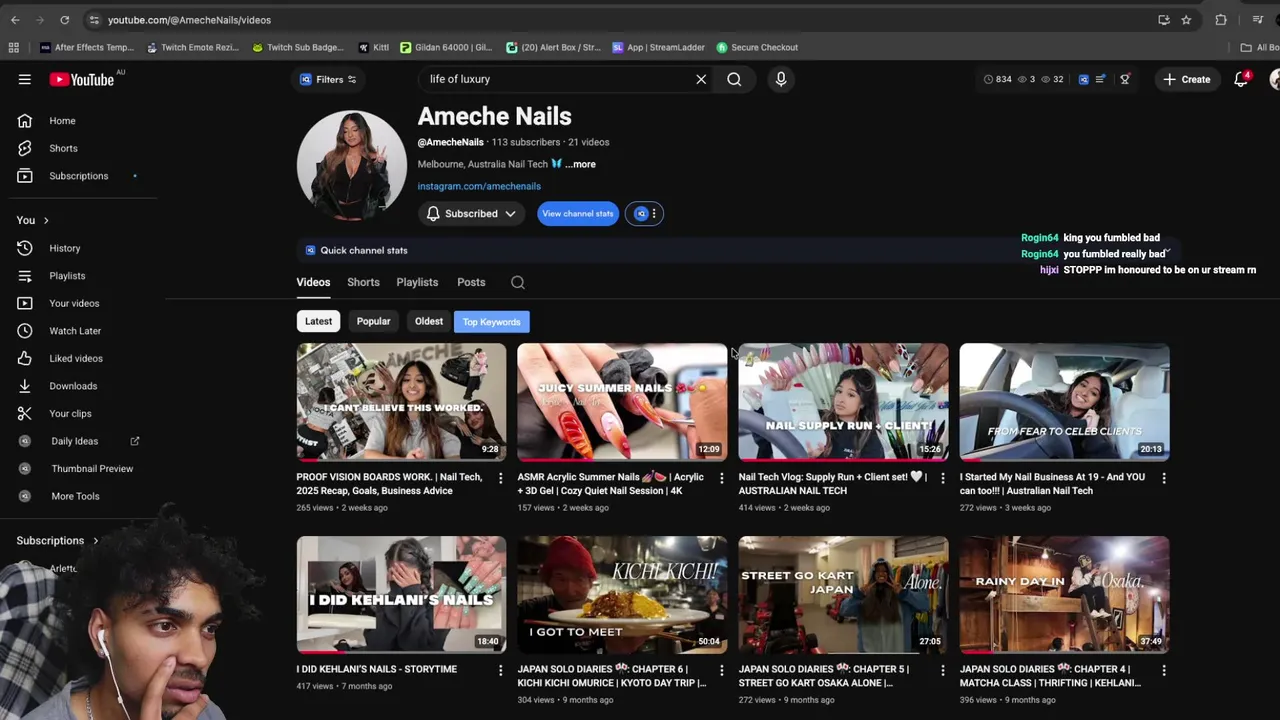
Task: Open more options for I DID KEHLANI'S NAILS
Action: pyautogui.click(x=500, y=670)
